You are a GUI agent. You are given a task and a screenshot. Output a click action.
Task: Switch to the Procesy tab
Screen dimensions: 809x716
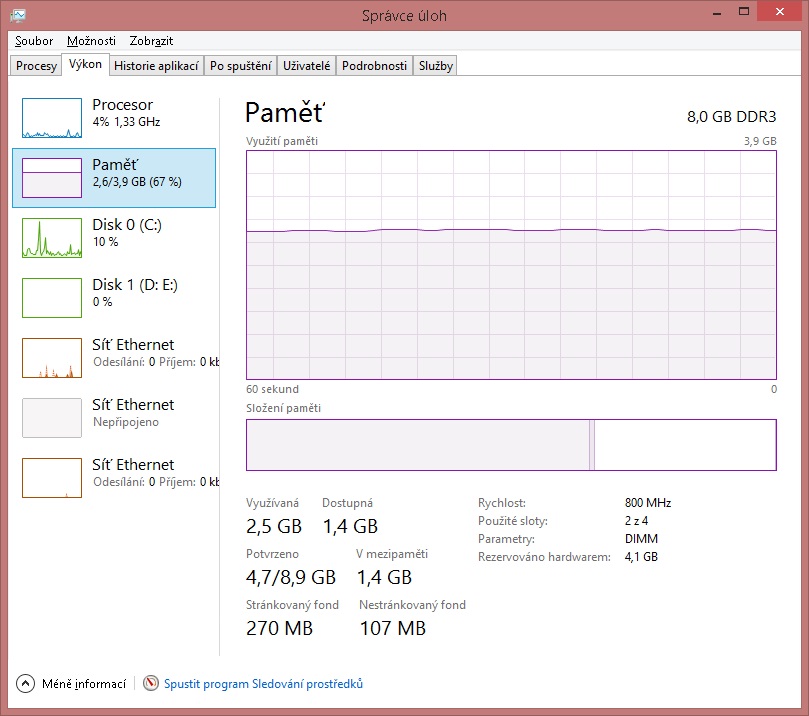click(x=36, y=66)
